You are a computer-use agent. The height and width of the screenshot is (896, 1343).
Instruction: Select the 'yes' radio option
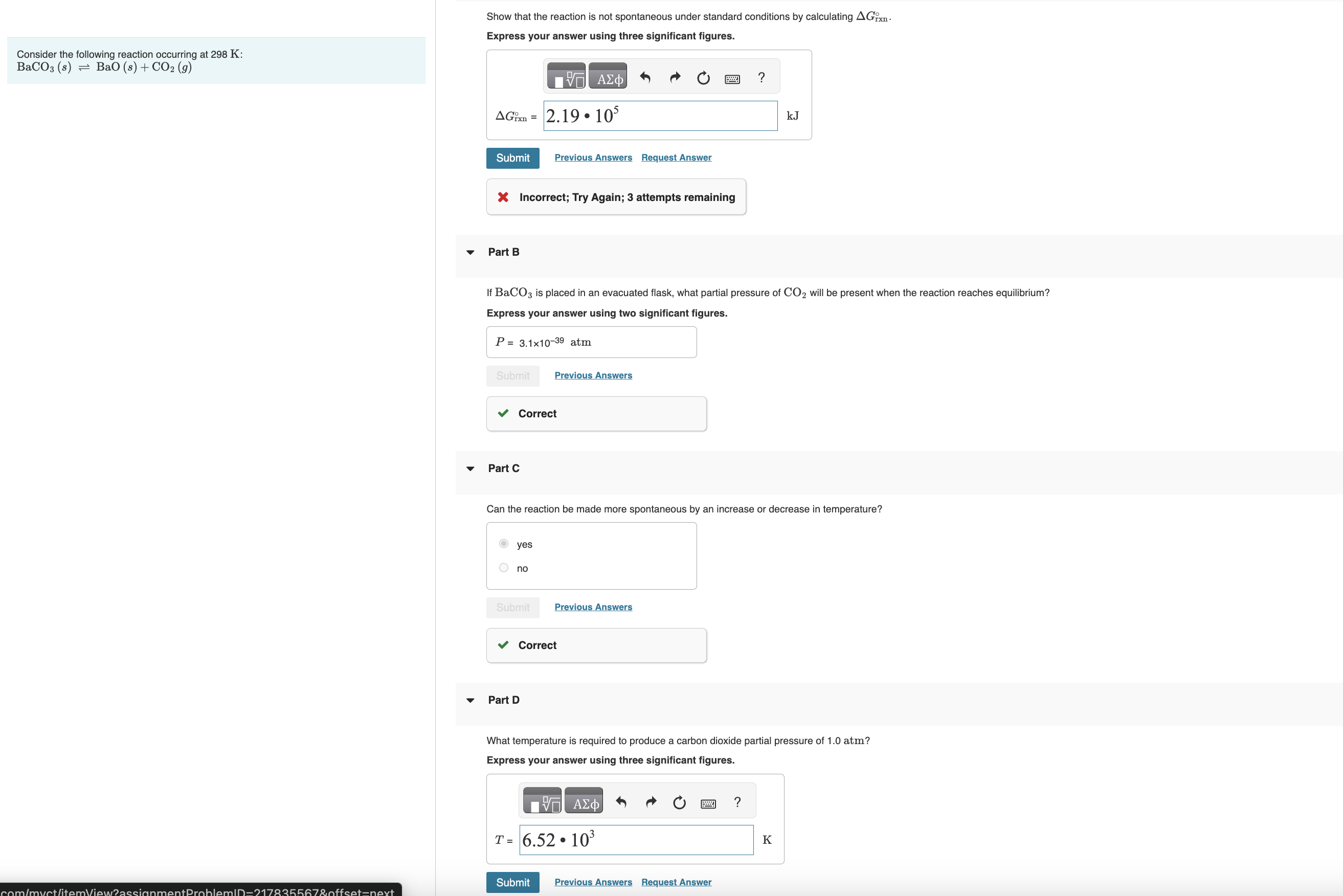click(x=503, y=544)
